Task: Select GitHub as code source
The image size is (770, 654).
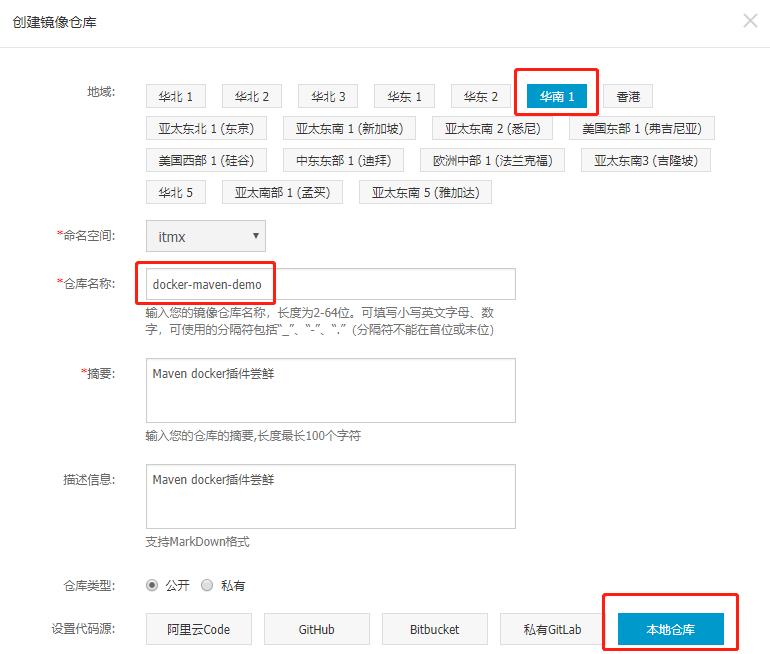Action: pyautogui.click(x=316, y=630)
